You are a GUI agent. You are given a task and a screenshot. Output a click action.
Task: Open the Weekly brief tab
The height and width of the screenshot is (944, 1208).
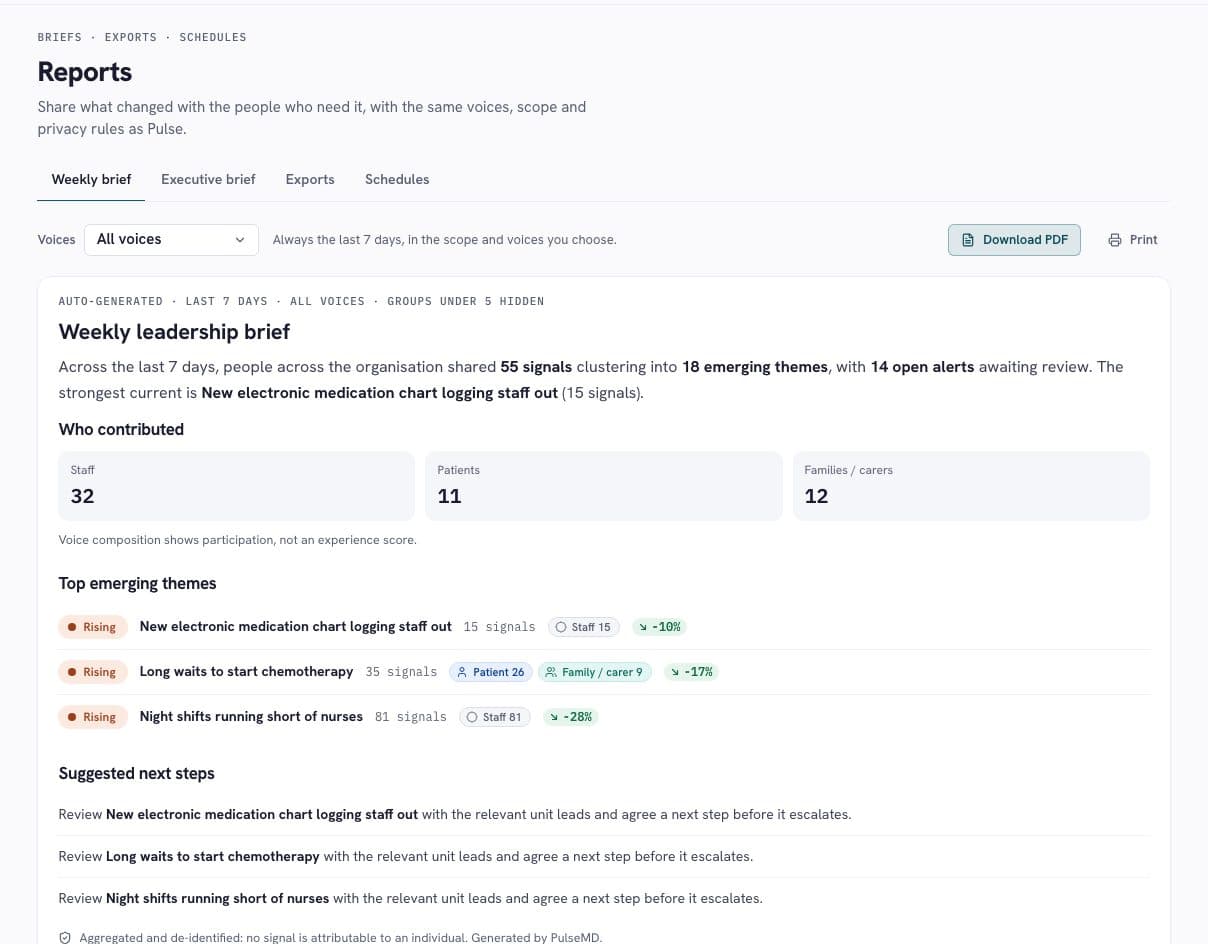point(91,179)
